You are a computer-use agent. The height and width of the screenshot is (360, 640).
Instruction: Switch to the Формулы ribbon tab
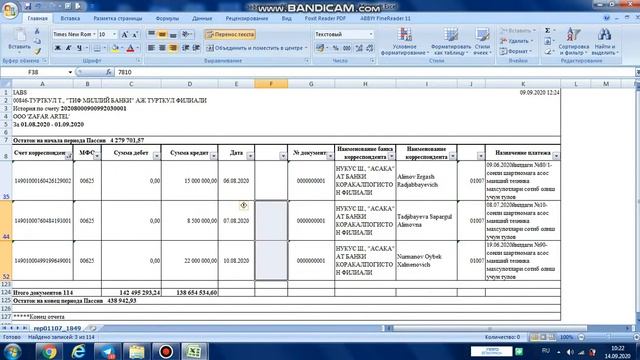pos(167,18)
